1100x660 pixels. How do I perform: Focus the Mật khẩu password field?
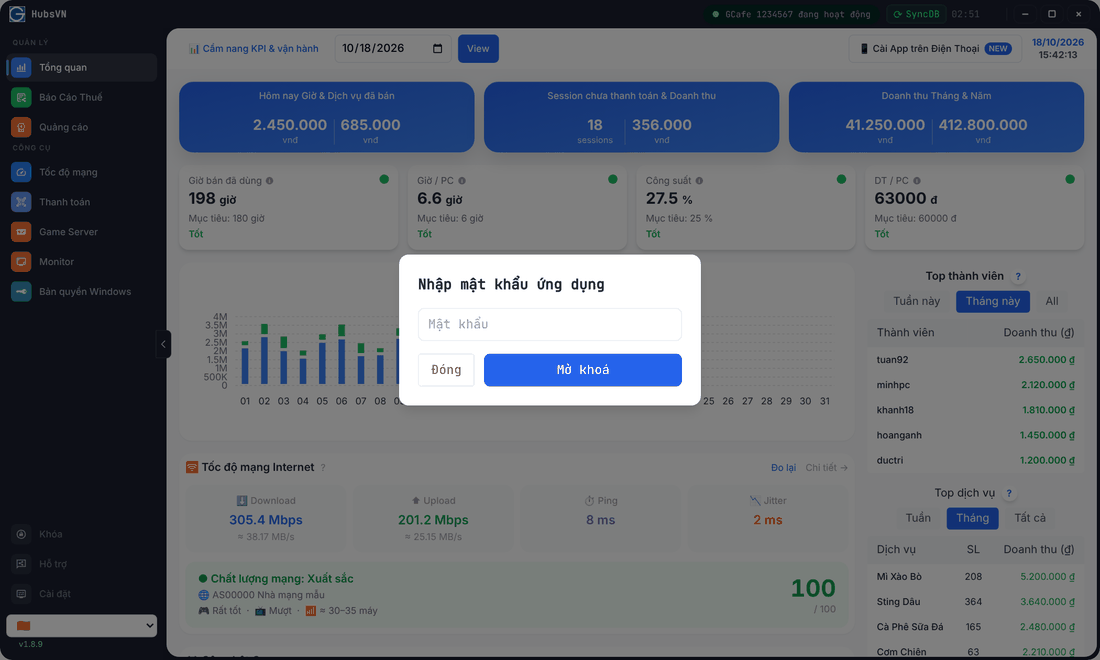point(550,324)
